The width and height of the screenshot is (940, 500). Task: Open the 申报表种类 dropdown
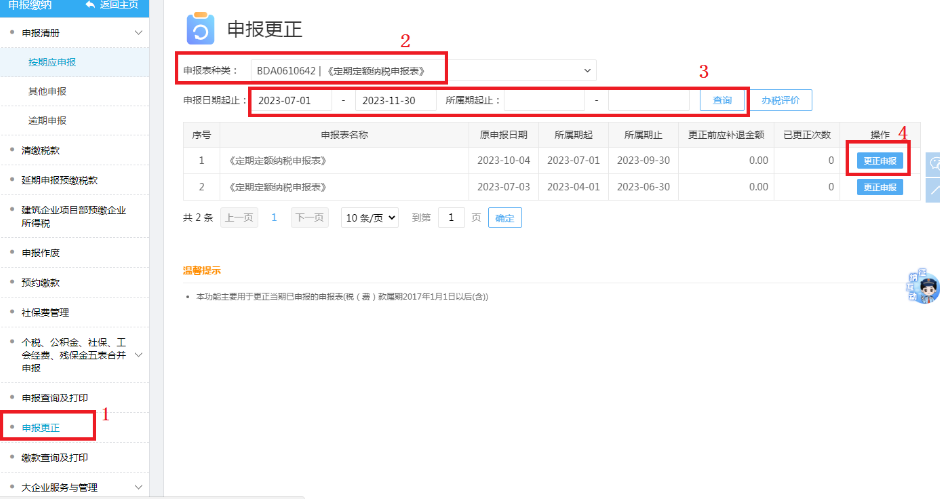point(423,71)
